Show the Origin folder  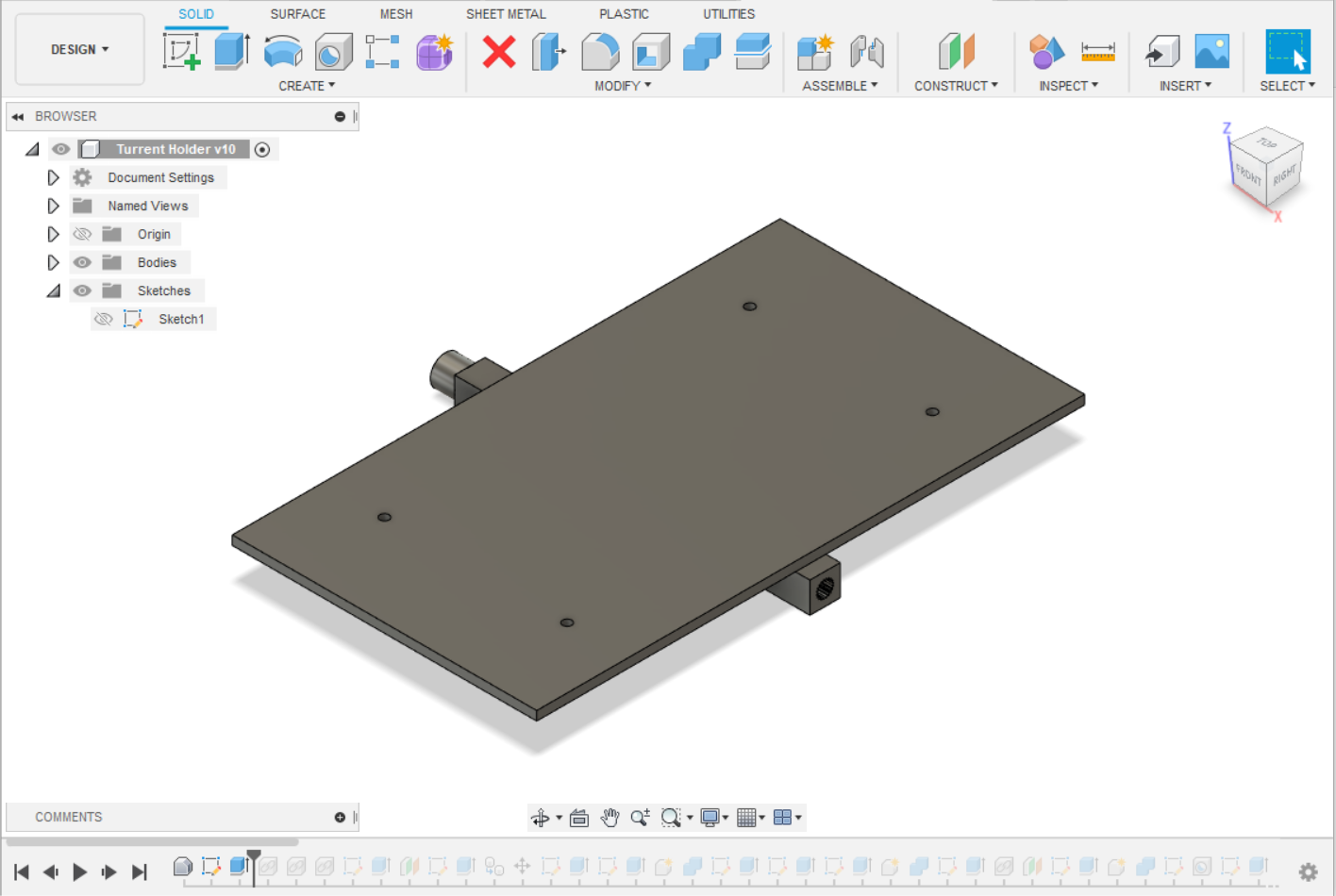tap(83, 234)
